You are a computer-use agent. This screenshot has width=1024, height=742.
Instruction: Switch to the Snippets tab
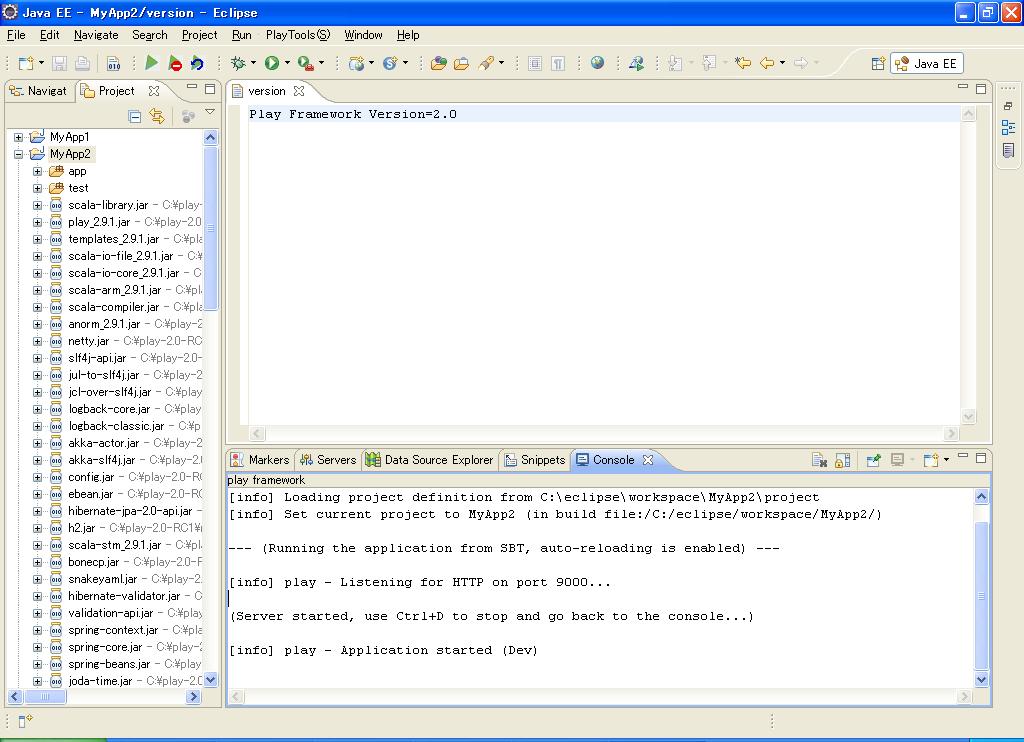pos(535,460)
